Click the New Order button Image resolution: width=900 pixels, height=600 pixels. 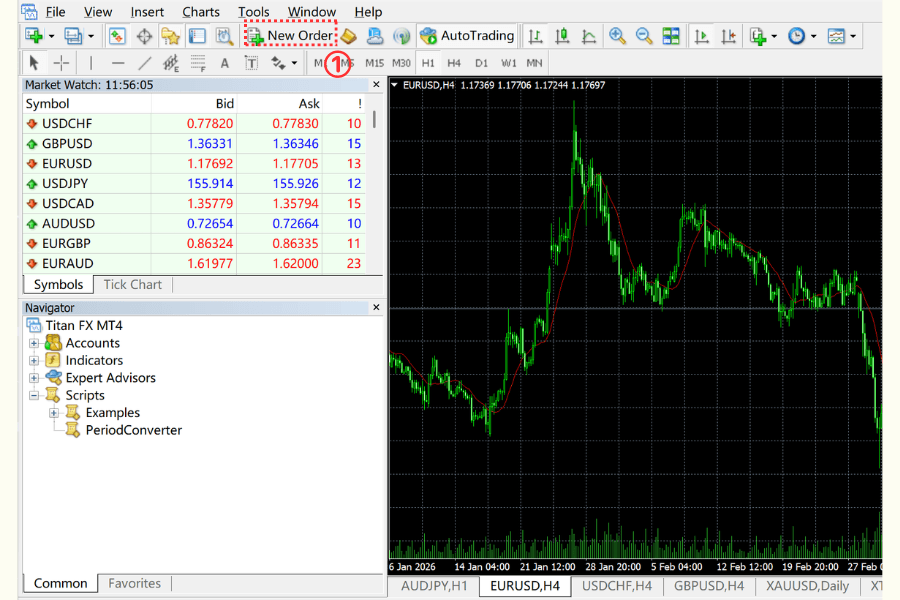290,36
